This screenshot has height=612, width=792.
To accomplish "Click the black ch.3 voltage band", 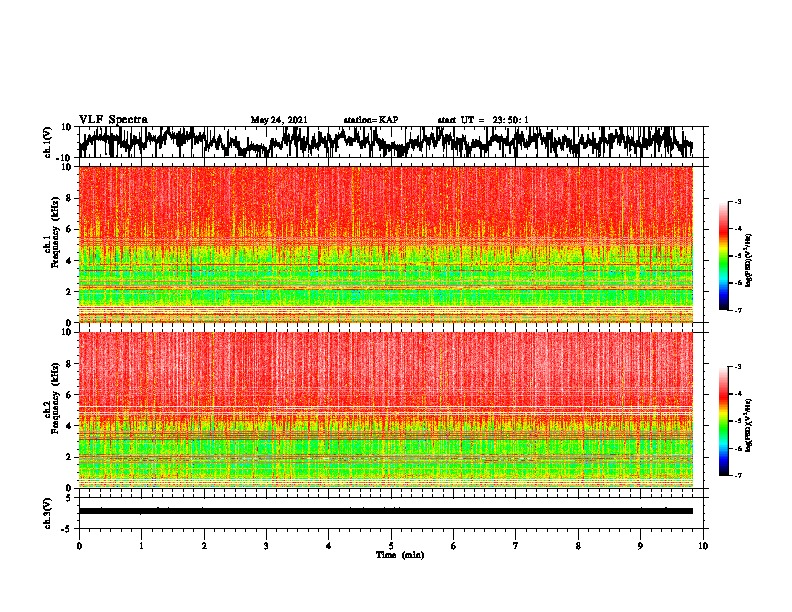I will point(386,511).
